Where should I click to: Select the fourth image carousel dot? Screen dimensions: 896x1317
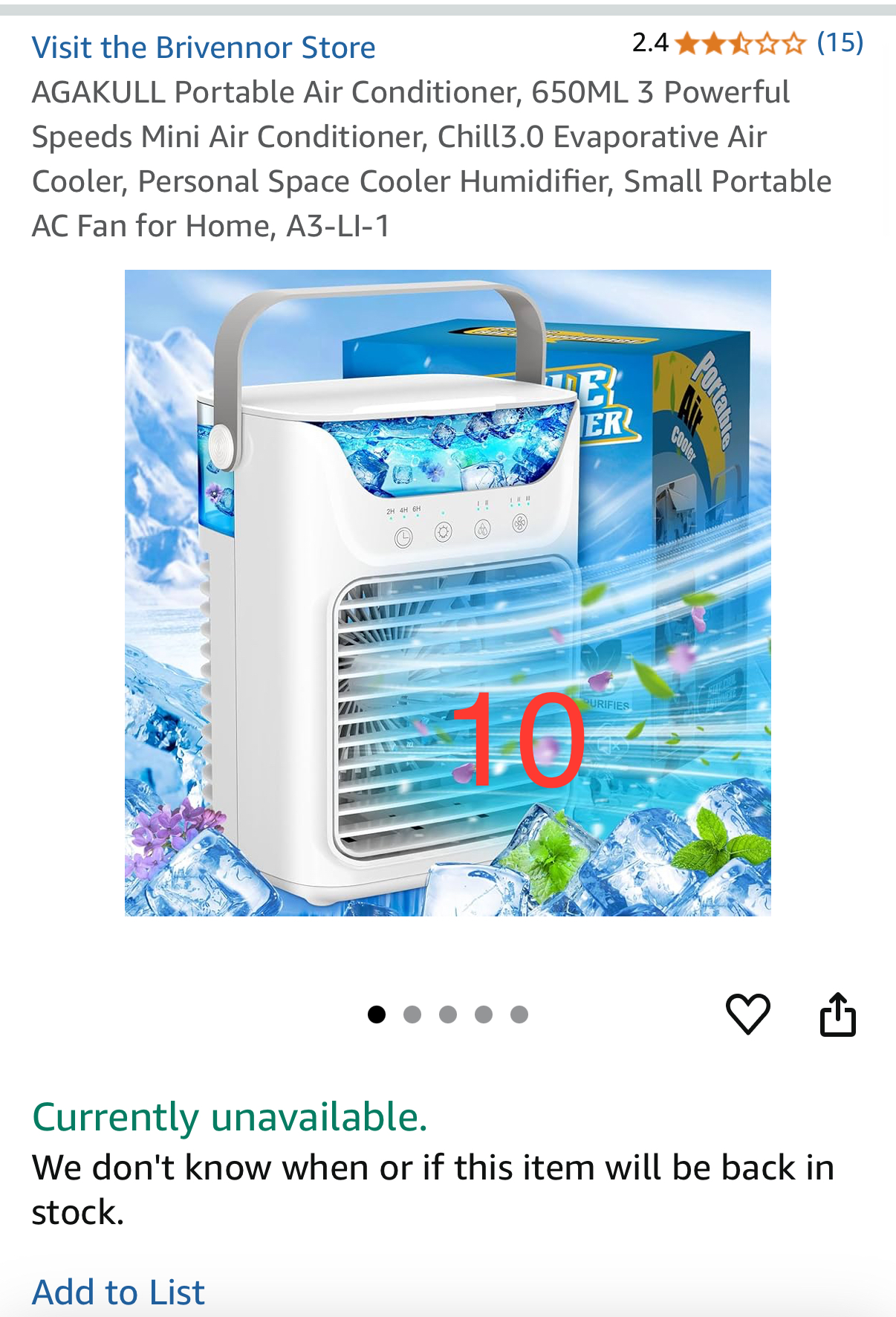tap(484, 1015)
